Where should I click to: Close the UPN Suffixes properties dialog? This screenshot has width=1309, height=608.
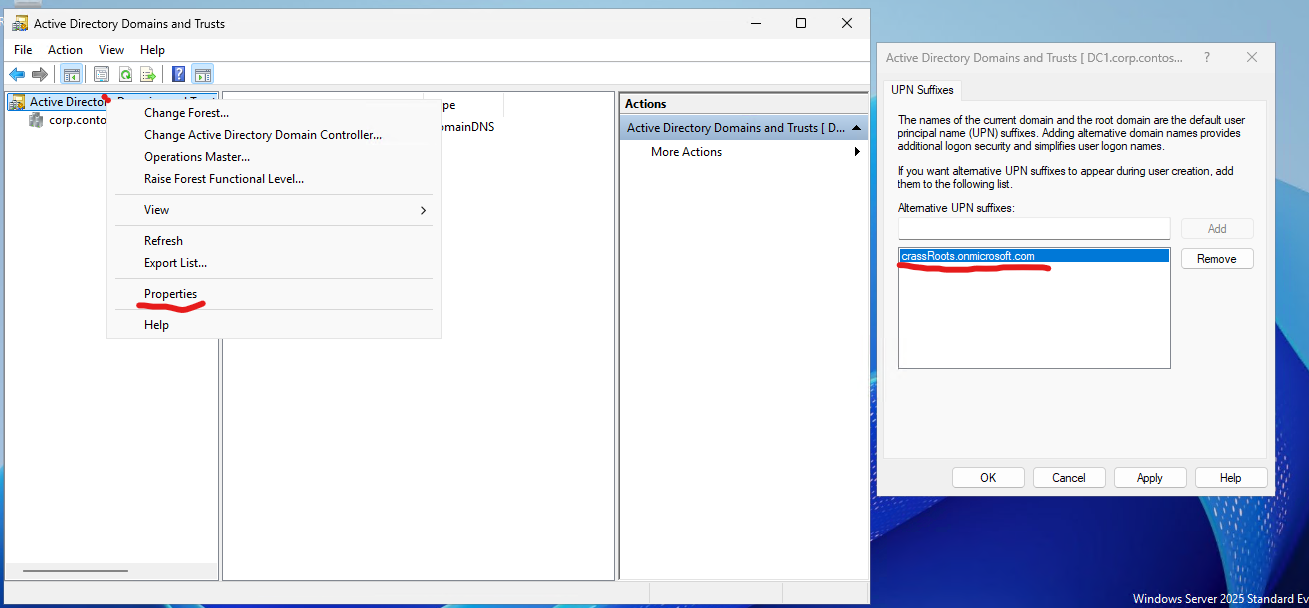[1252, 58]
